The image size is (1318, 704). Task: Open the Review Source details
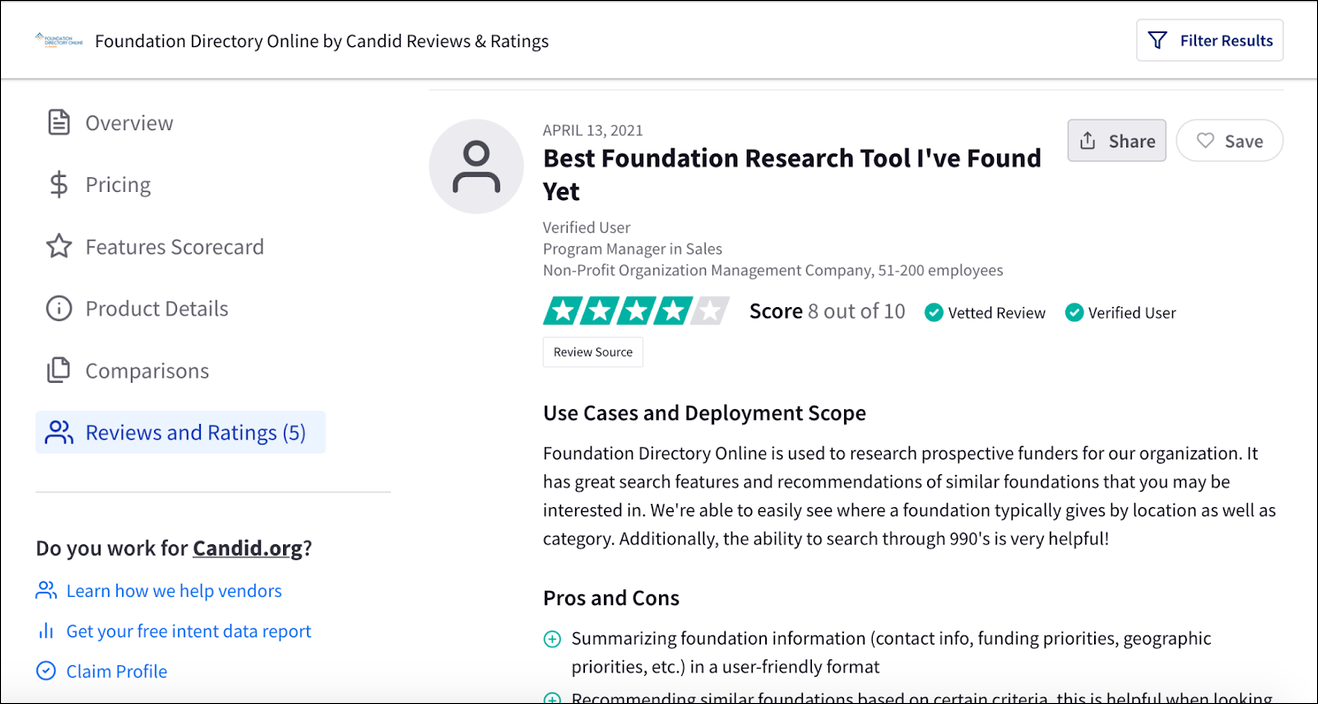click(x=592, y=351)
